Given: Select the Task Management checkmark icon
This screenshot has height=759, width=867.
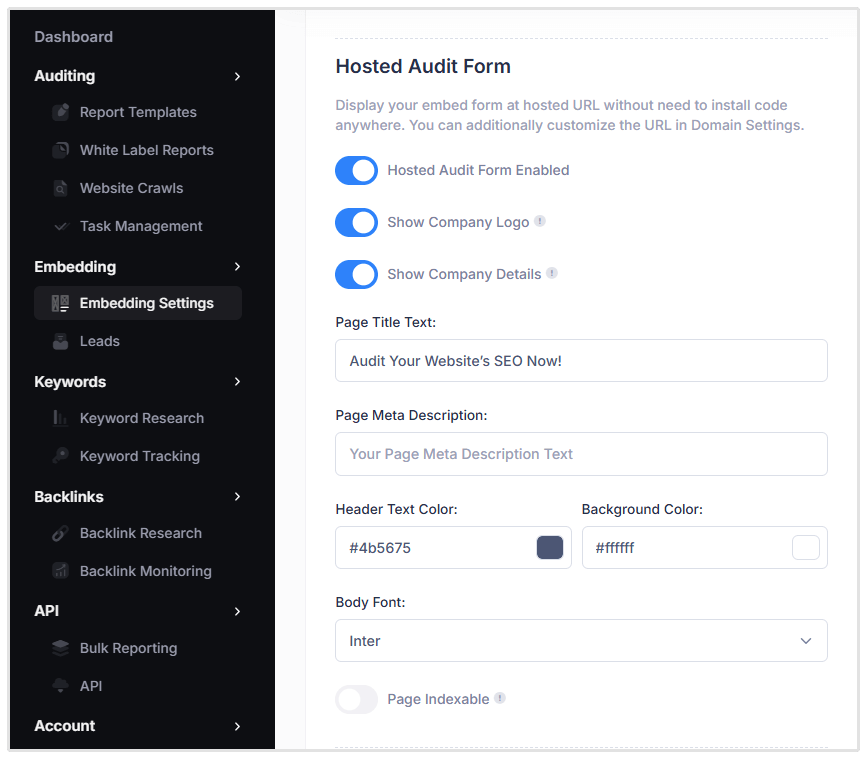Looking at the screenshot, I should (x=60, y=226).
